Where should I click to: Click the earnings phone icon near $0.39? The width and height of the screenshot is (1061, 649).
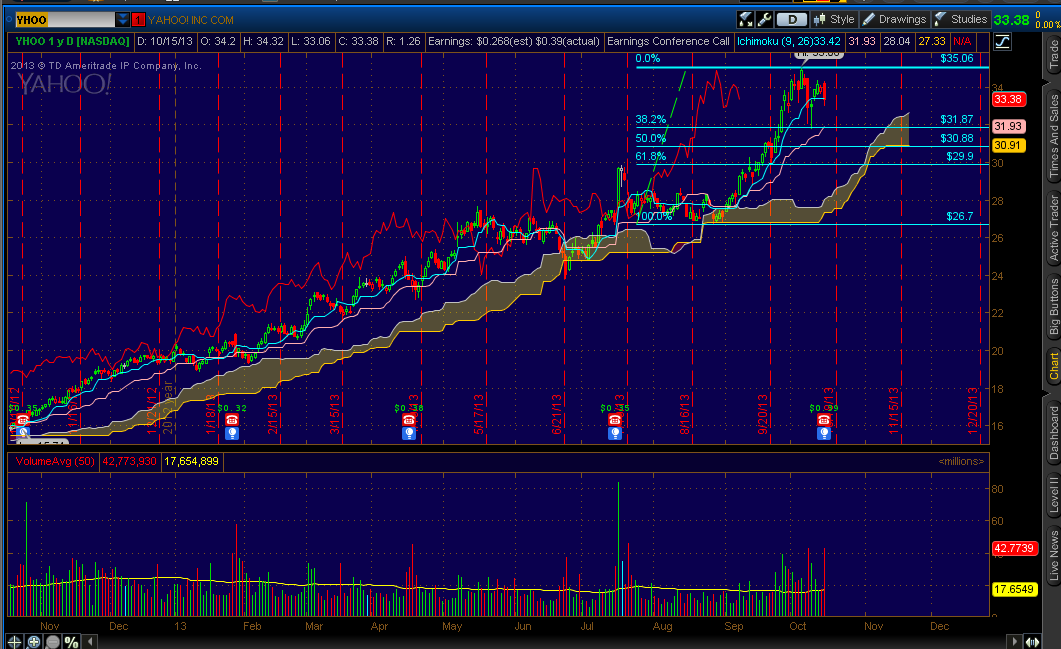(x=823, y=421)
